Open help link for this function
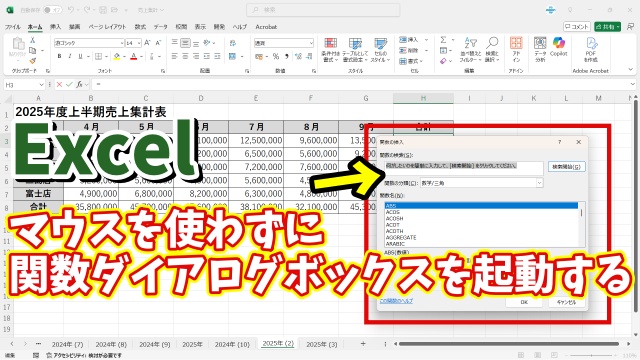 (x=396, y=301)
